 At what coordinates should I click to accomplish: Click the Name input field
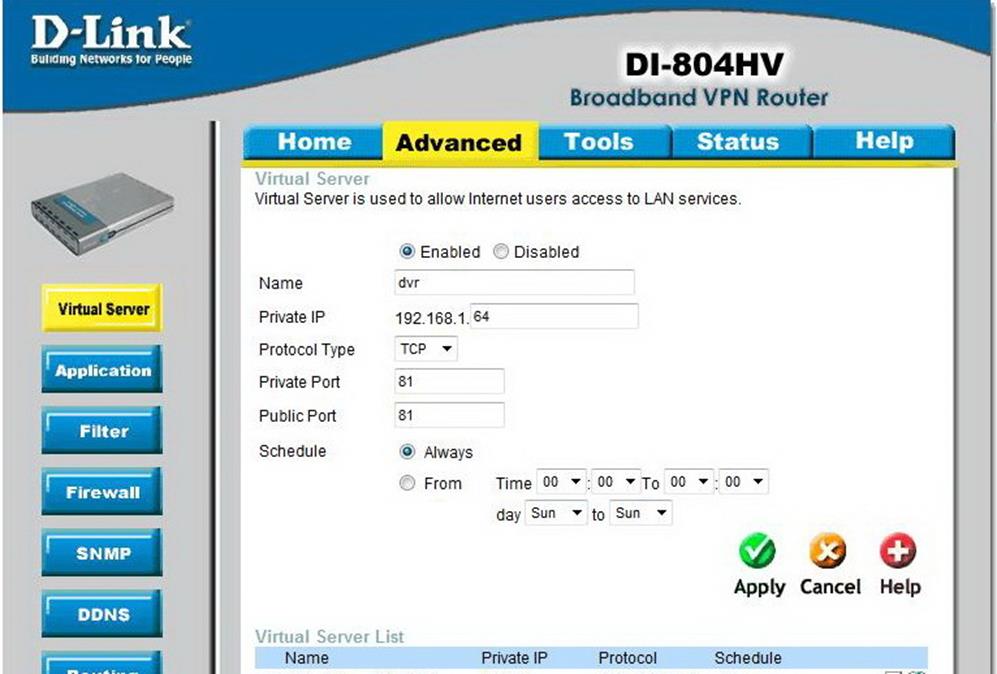pyautogui.click(x=515, y=283)
